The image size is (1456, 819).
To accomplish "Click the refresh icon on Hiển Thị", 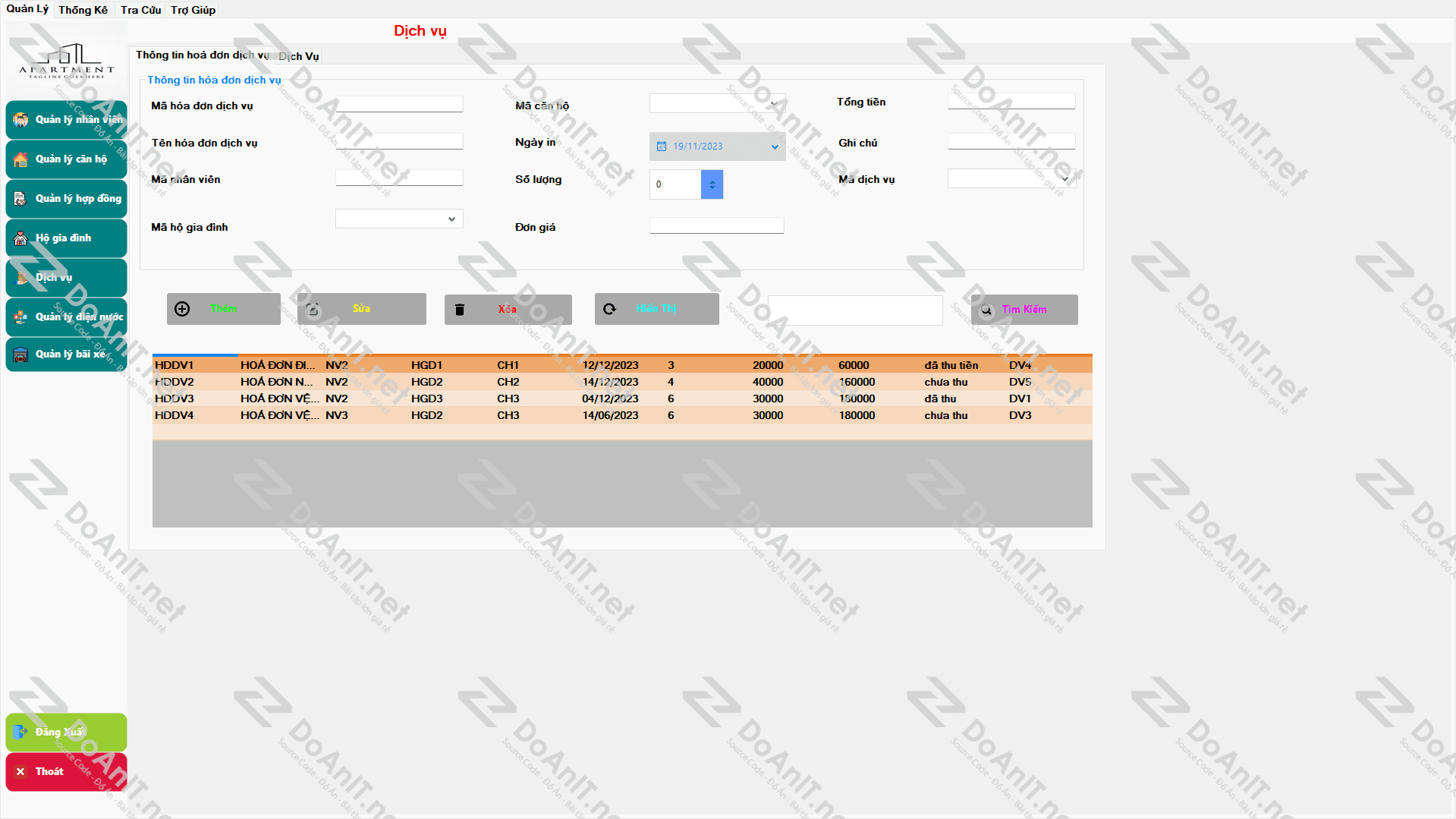I will [609, 309].
